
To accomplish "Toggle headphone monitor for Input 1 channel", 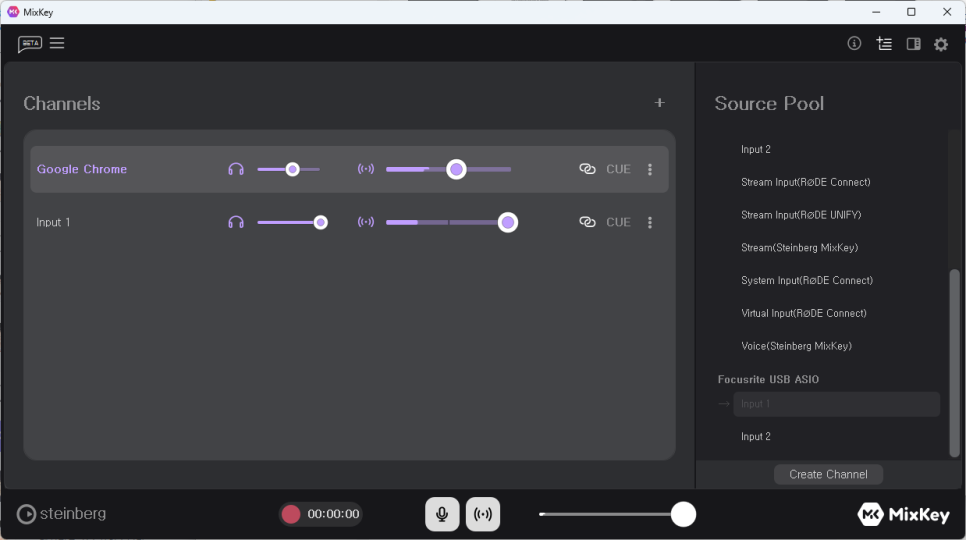I will (x=236, y=222).
